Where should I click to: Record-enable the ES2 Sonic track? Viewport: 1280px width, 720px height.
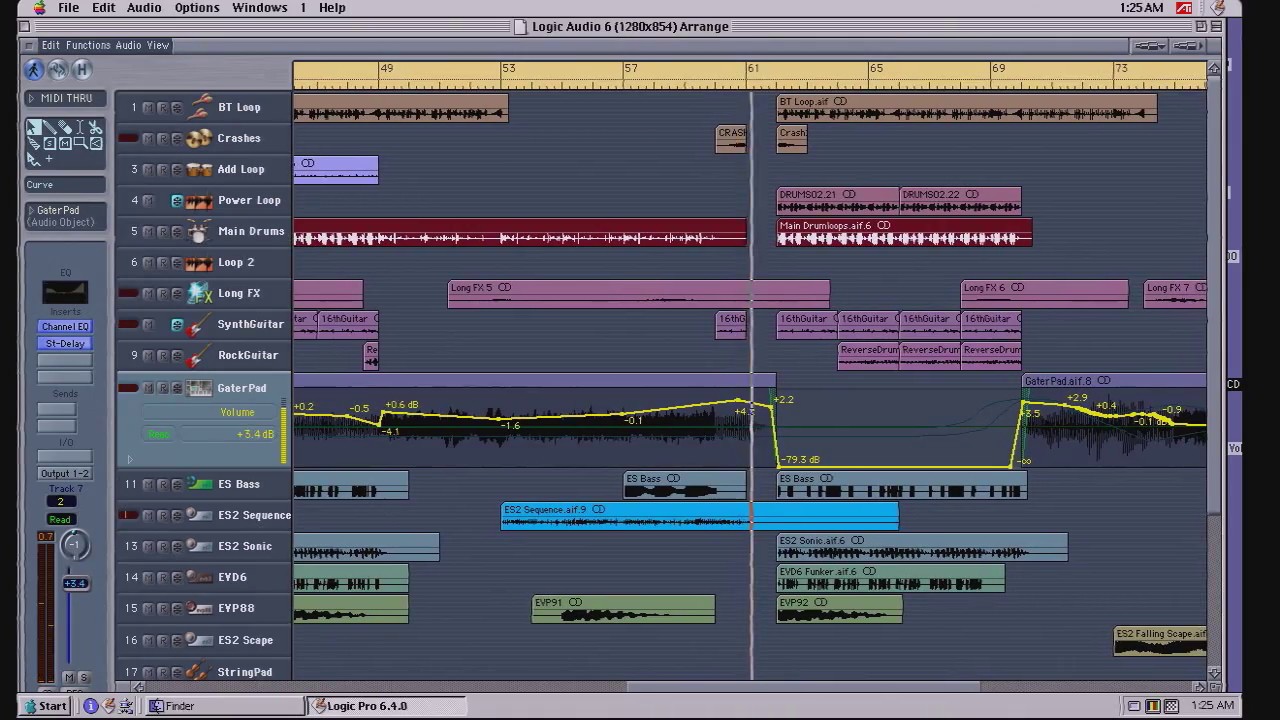pyautogui.click(x=162, y=546)
